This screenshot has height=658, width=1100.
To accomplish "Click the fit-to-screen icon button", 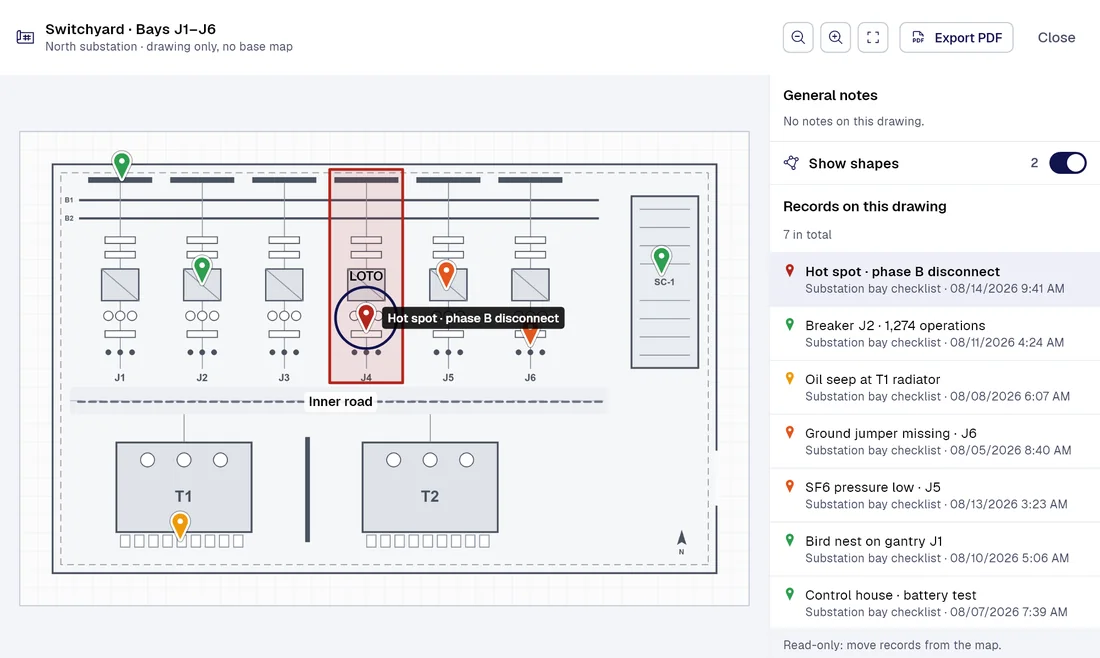I will pos(873,38).
